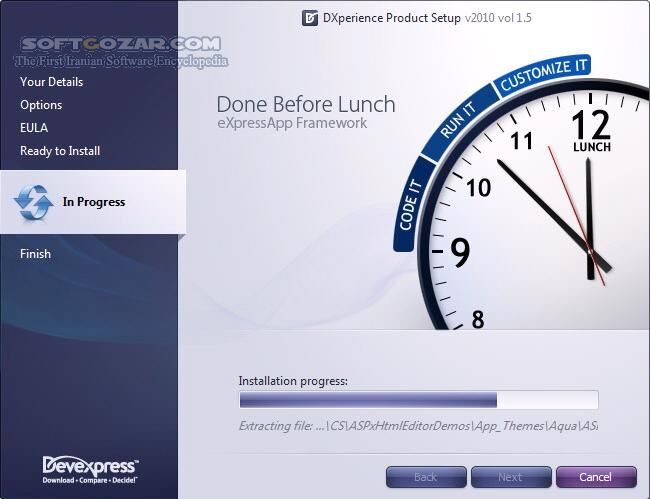Click the DXperience logo icon in title

pos(310,17)
